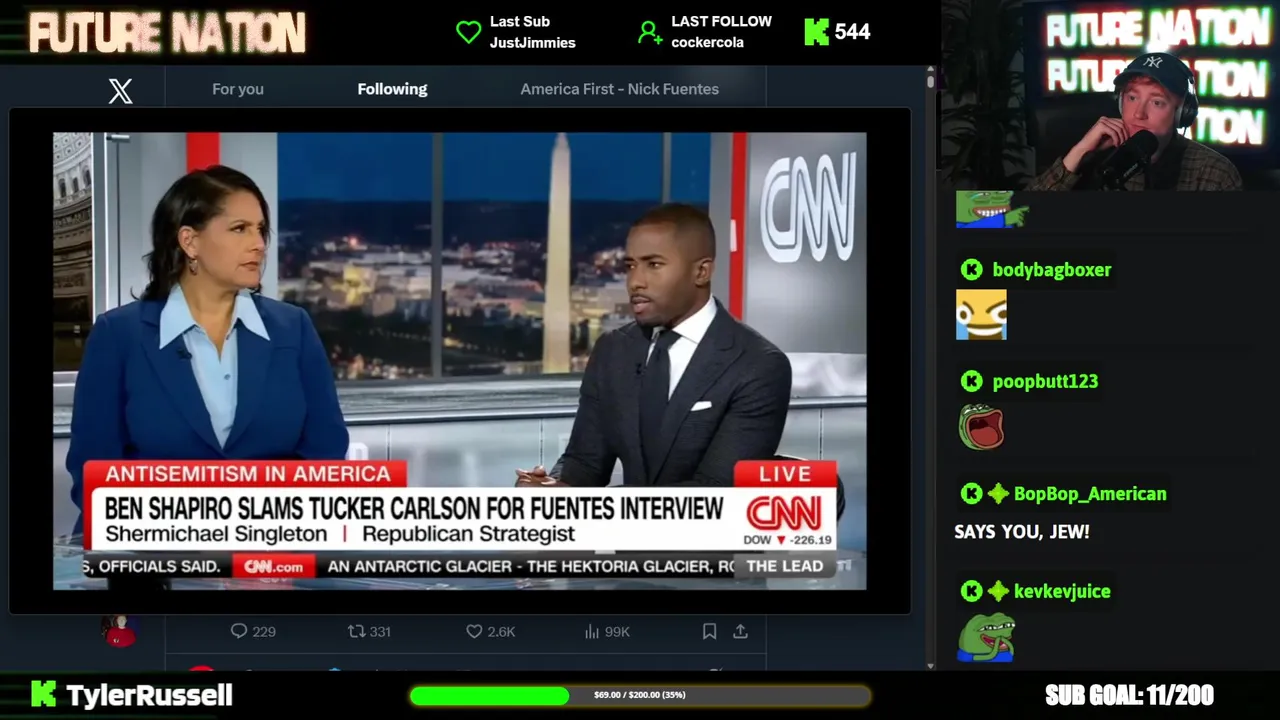The width and height of the screenshot is (1280, 720).
Task: Click the donation goal progress bar
Action: pos(640,695)
